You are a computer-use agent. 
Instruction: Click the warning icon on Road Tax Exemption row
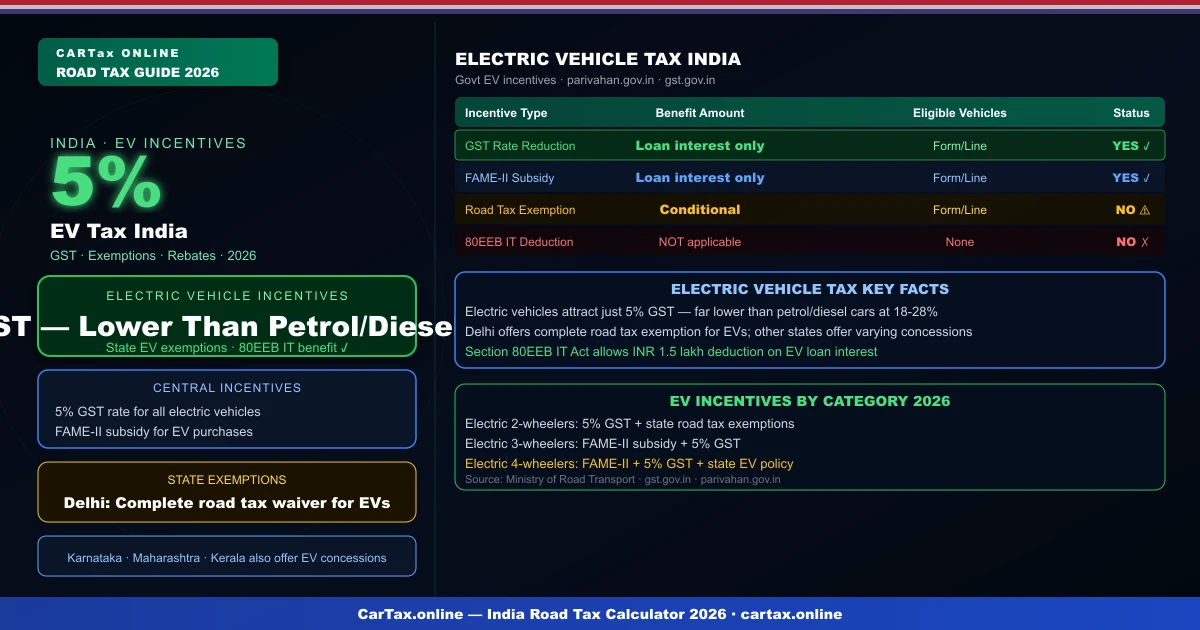pyautogui.click(x=1144, y=209)
